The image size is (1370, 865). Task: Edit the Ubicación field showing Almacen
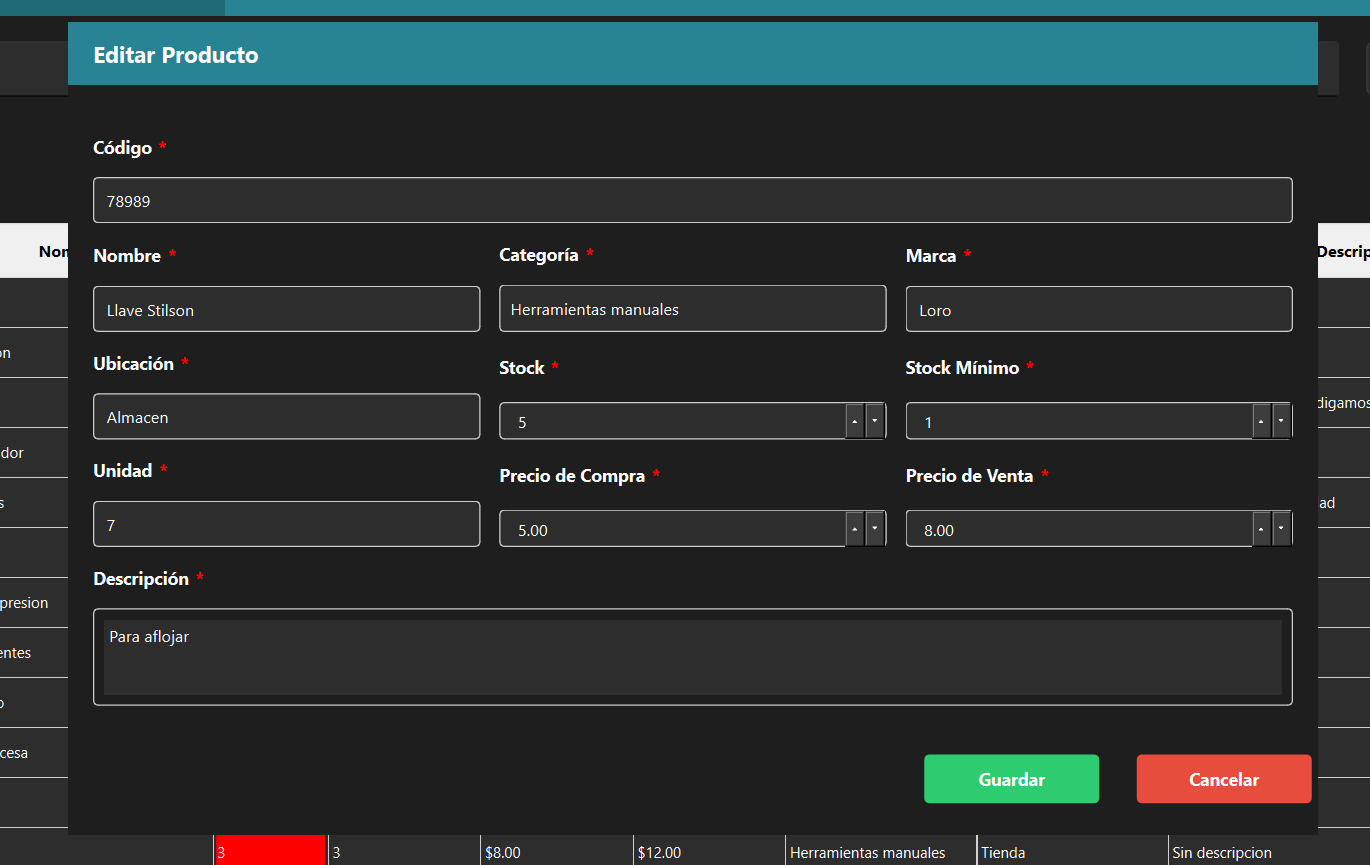286,417
